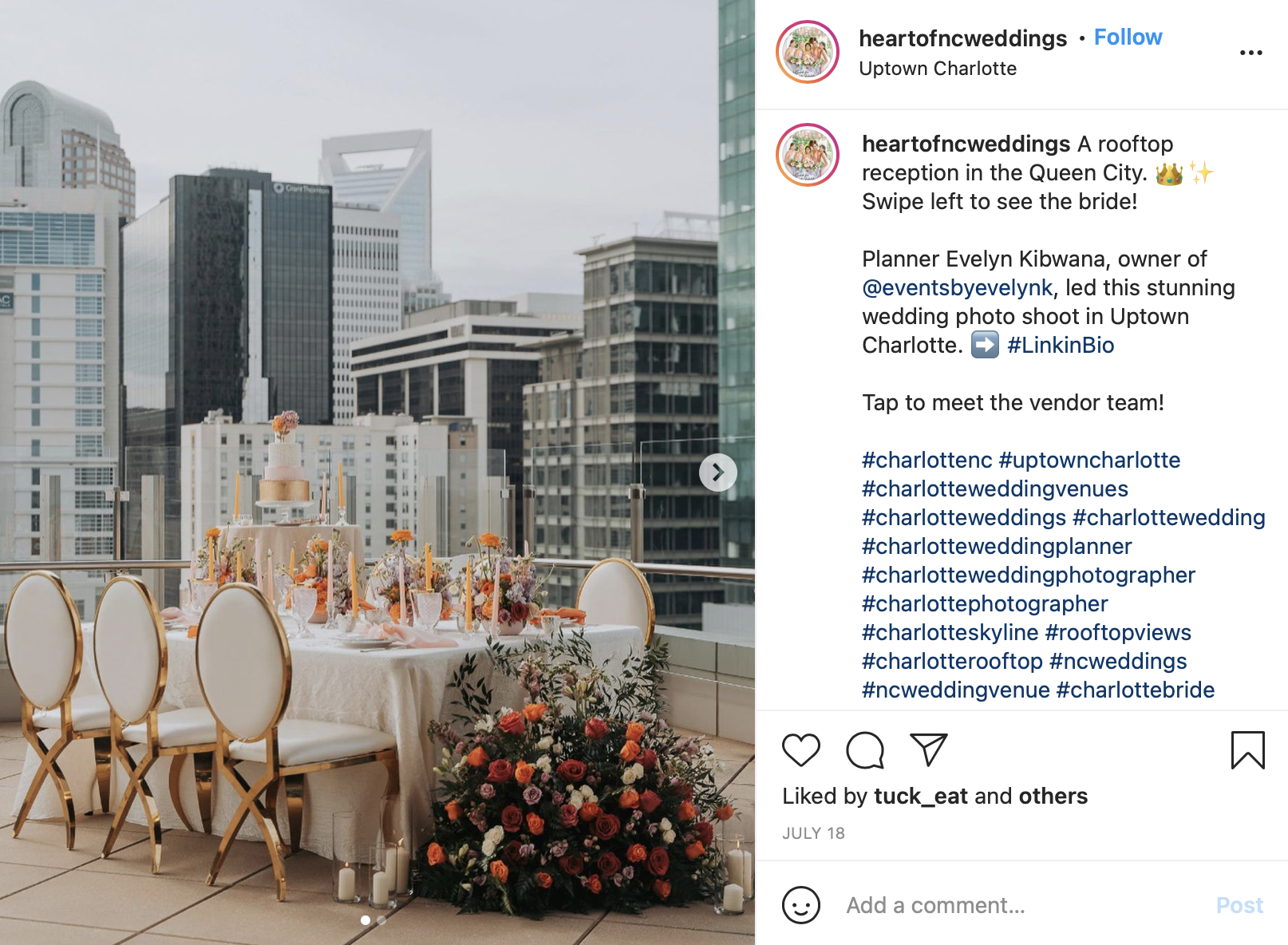
Task: Open emoji picker smiley icon
Action: (801, 905)
